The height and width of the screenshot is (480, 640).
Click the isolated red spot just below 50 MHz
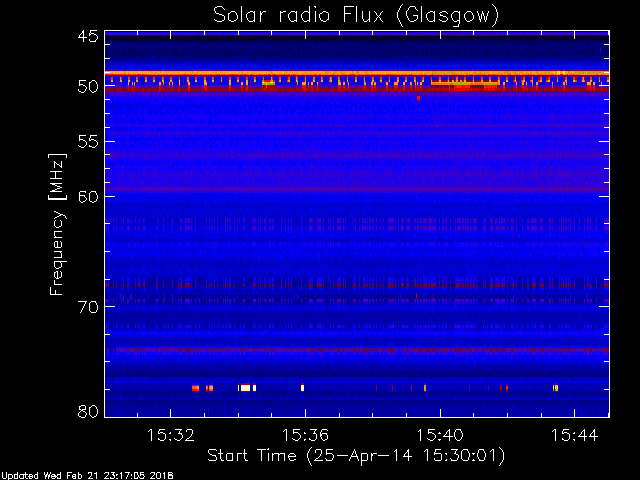point(418,98)
